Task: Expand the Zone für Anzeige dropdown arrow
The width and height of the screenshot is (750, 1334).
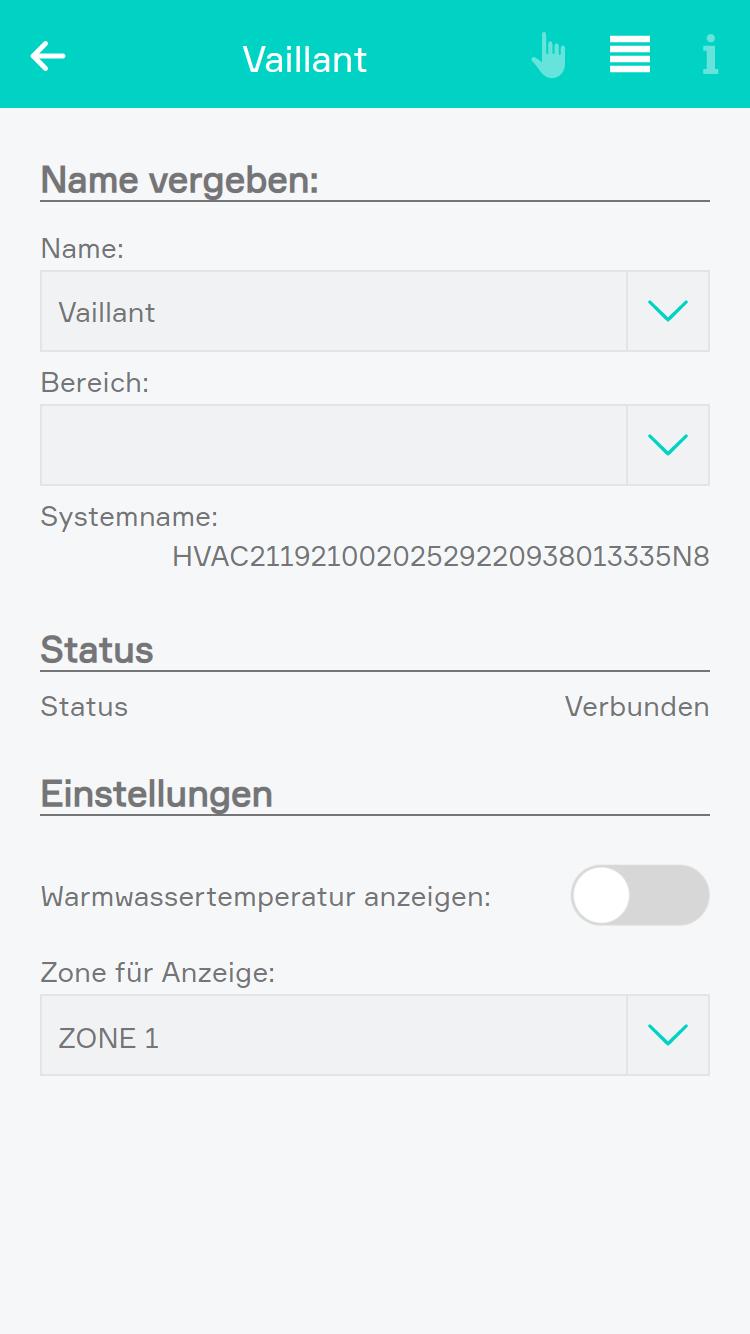Action: pyautogui.click(x=668, y=1035)
